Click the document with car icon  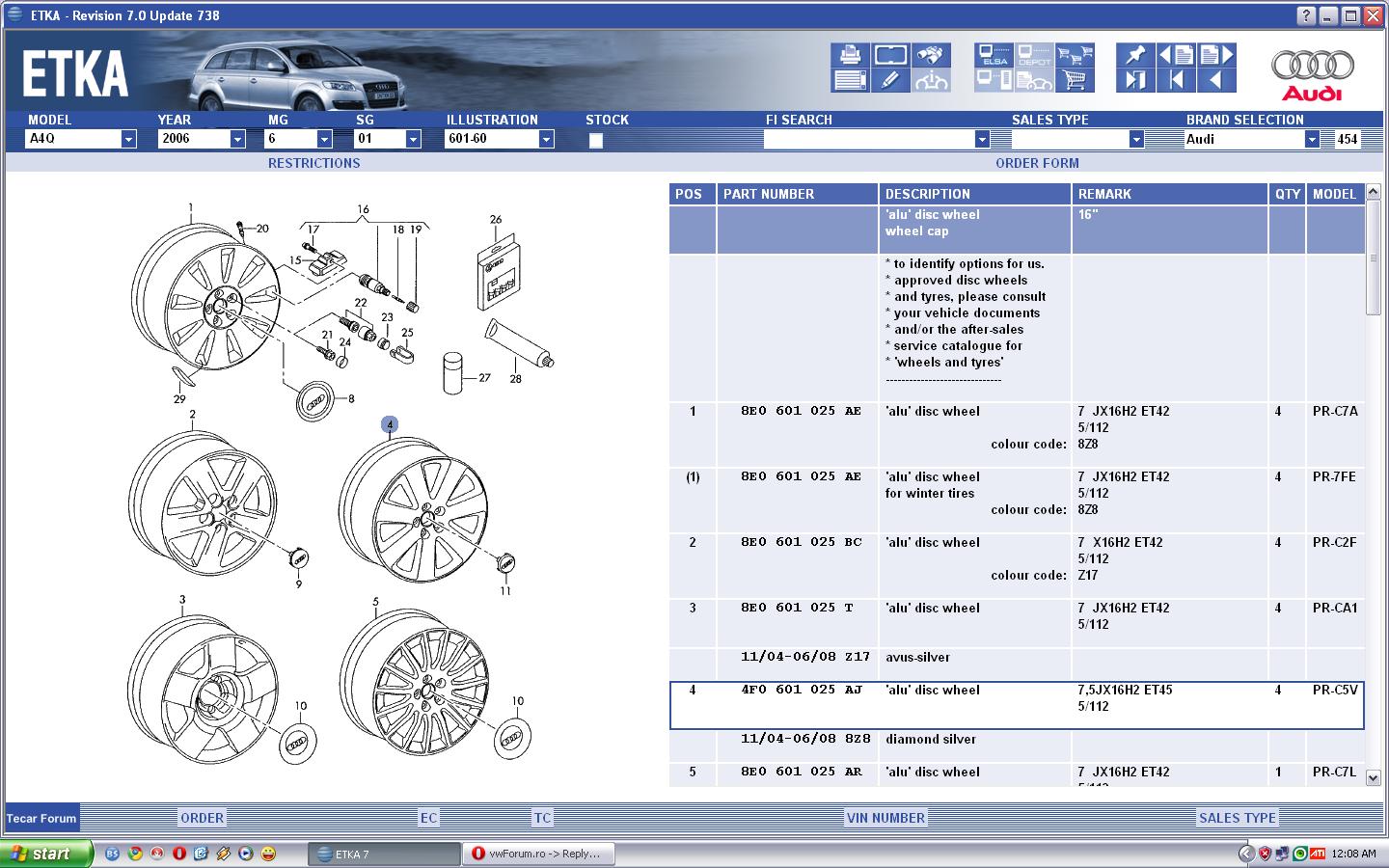[1034, 81]
